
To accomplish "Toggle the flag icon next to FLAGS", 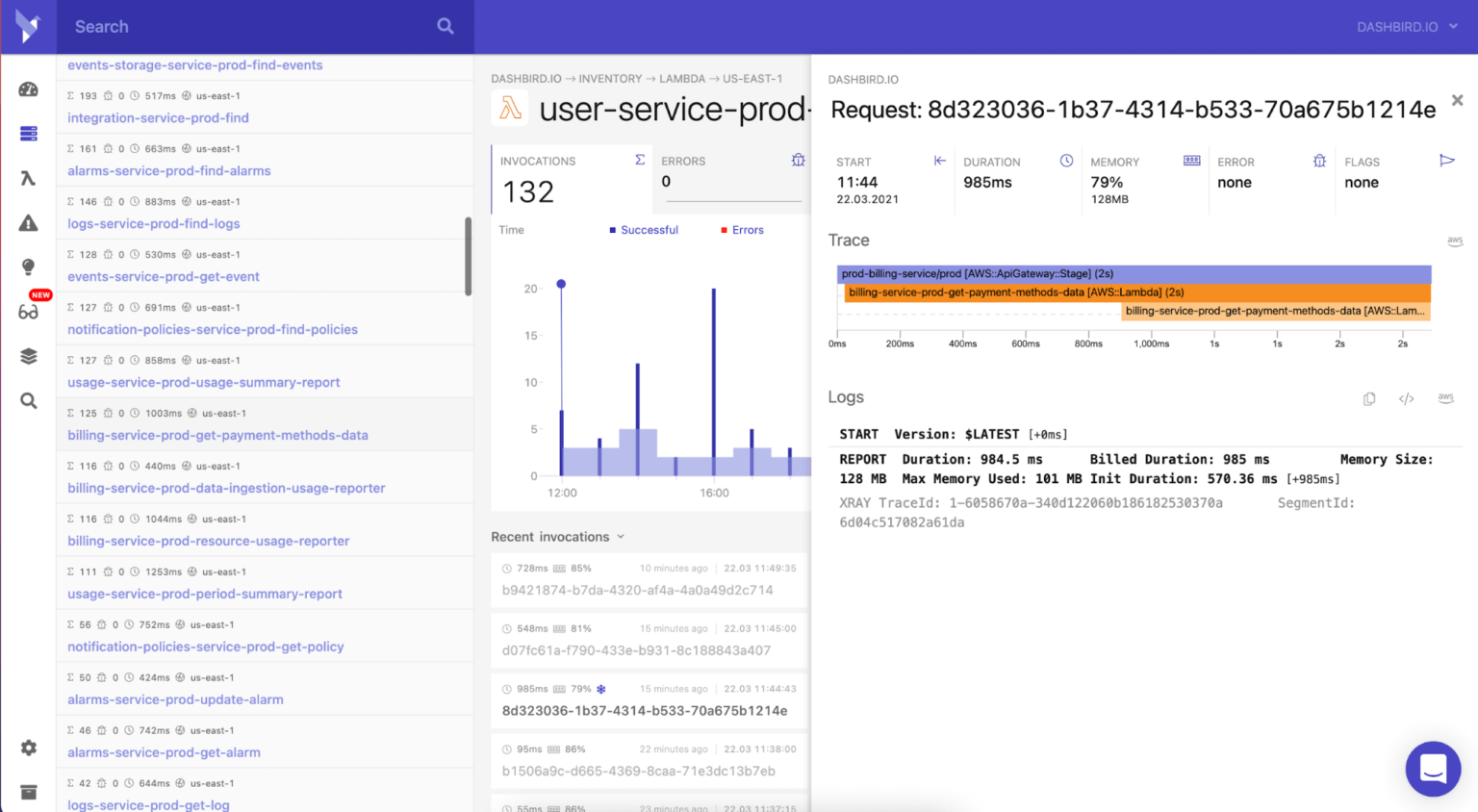I will tap(1447, 161).
